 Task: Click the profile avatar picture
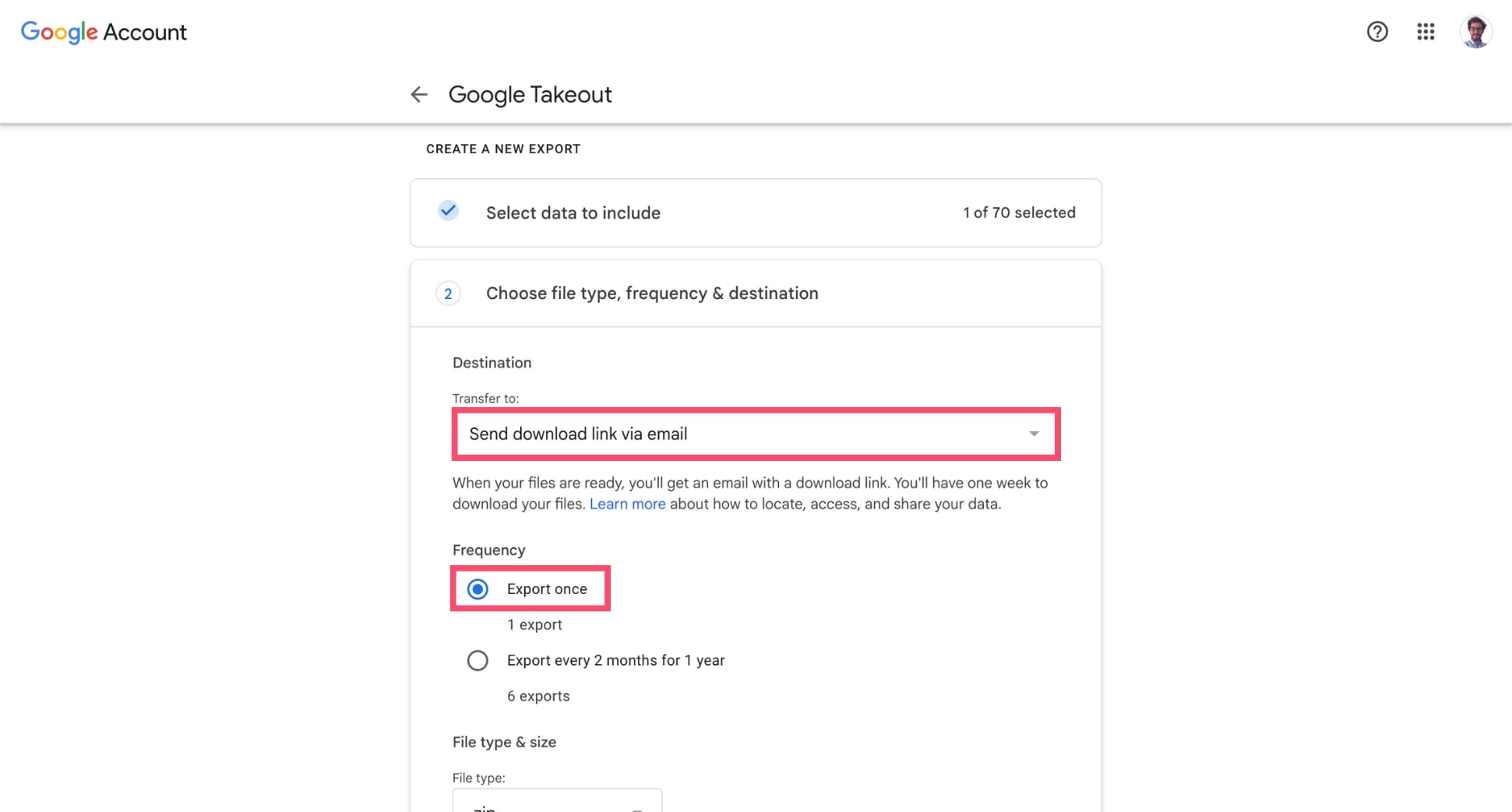click(1476, 32)
